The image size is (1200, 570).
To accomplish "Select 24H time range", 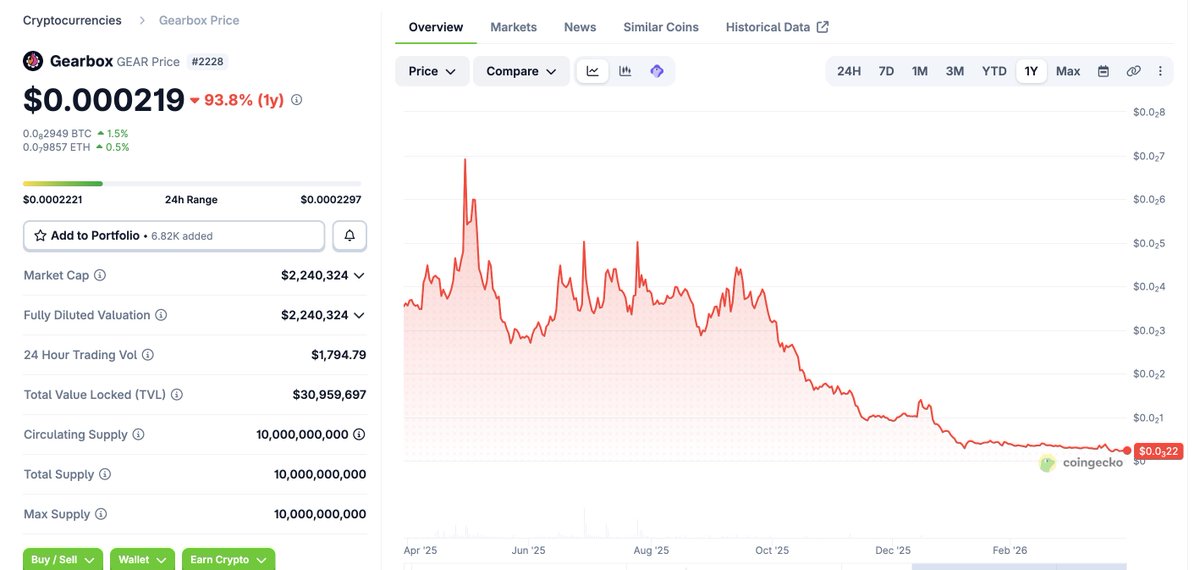I will coord(849,71).
